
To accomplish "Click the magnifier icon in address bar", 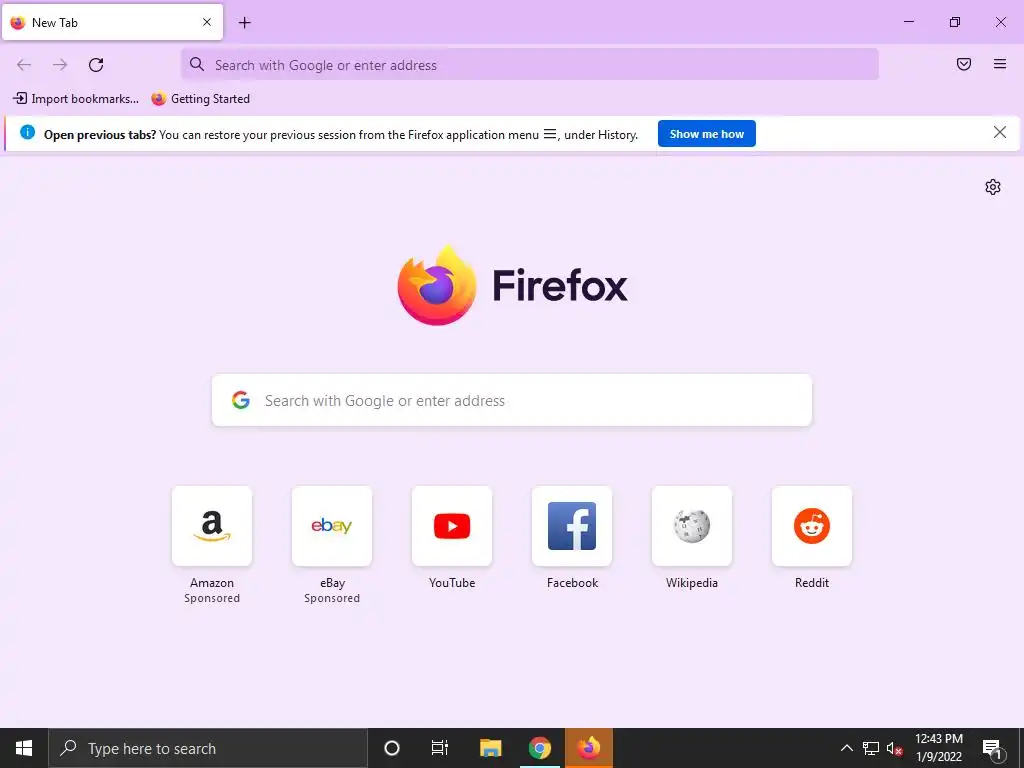I will pyautogui.click(x=197, y=64).
